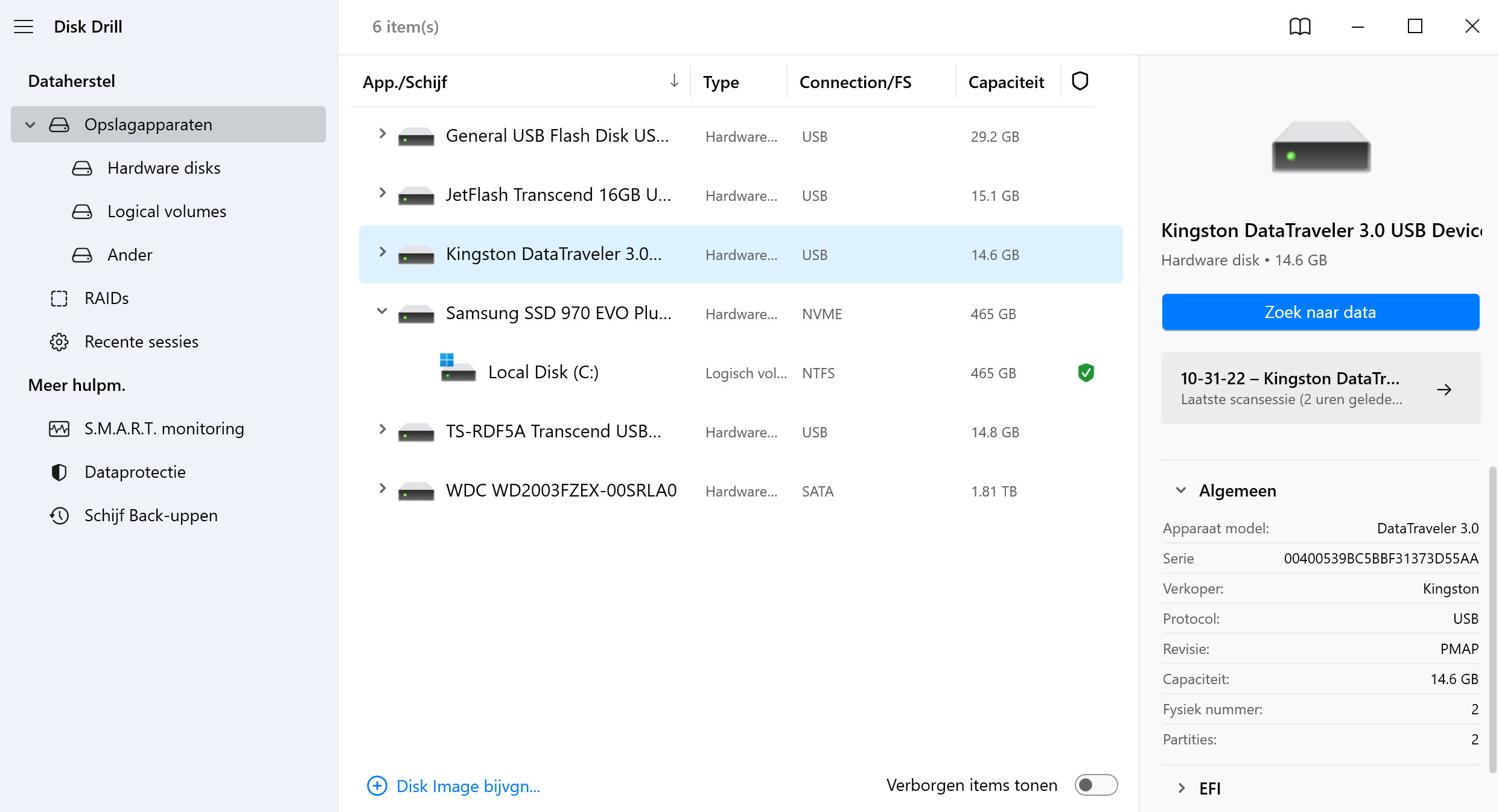Click the green protection shield for Local Disk
The width and height of the screenshot is (1499, 812).
tap(1086, 373)
